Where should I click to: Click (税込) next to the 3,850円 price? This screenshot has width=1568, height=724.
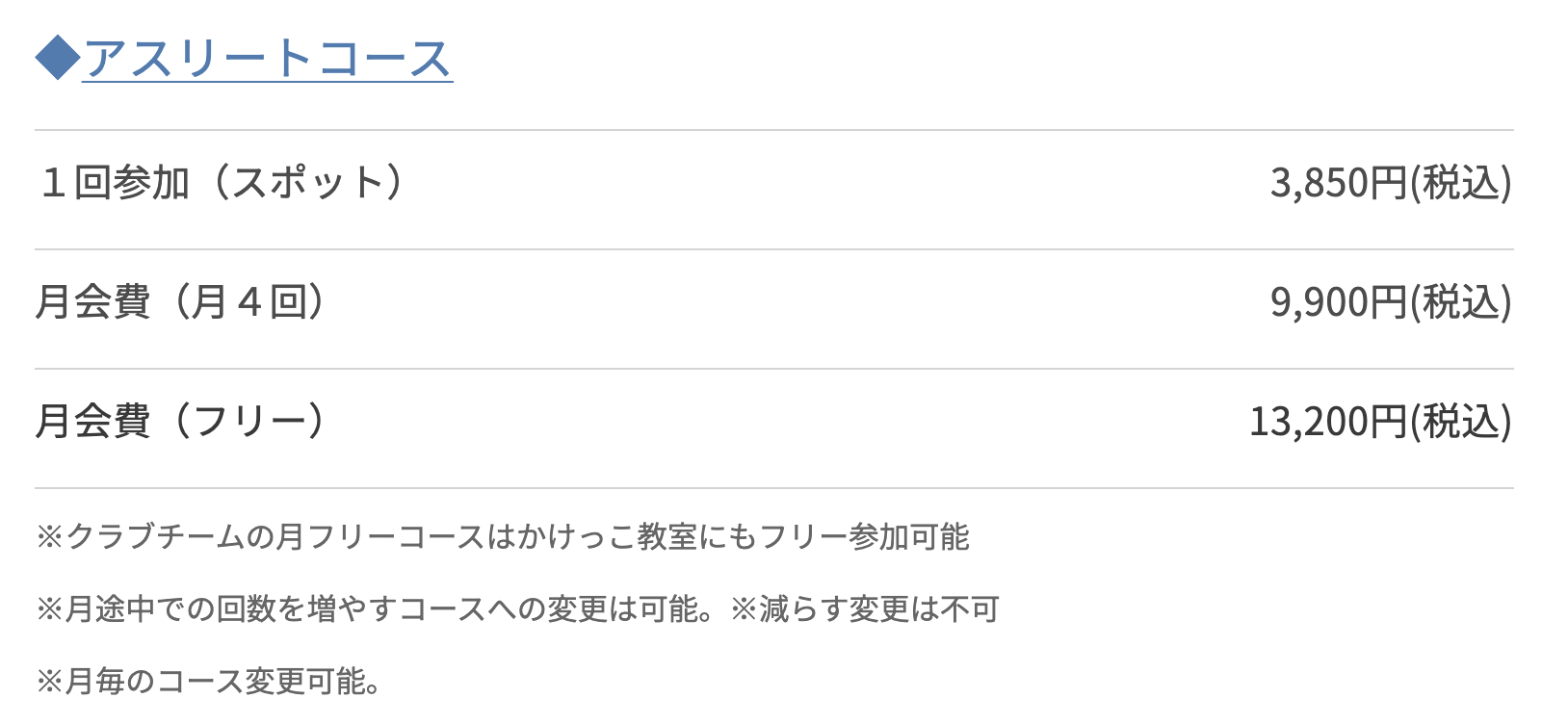(x=1461, y=183)
